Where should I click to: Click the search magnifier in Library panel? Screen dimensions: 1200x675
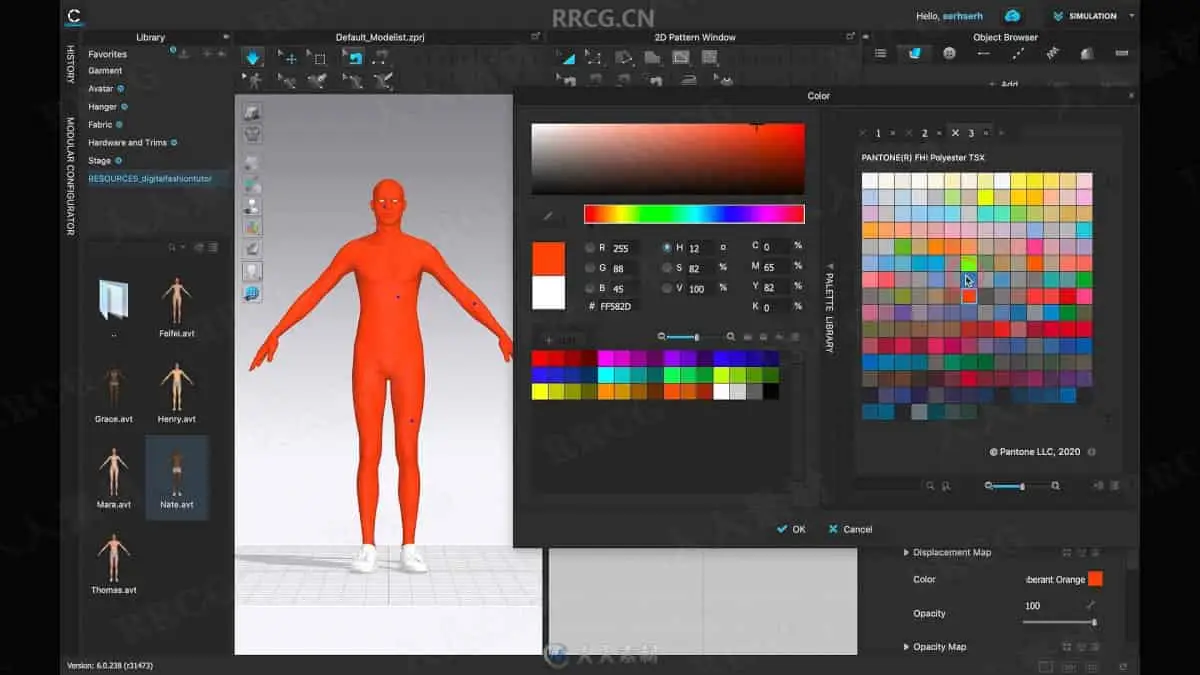[x=172, y=247]
